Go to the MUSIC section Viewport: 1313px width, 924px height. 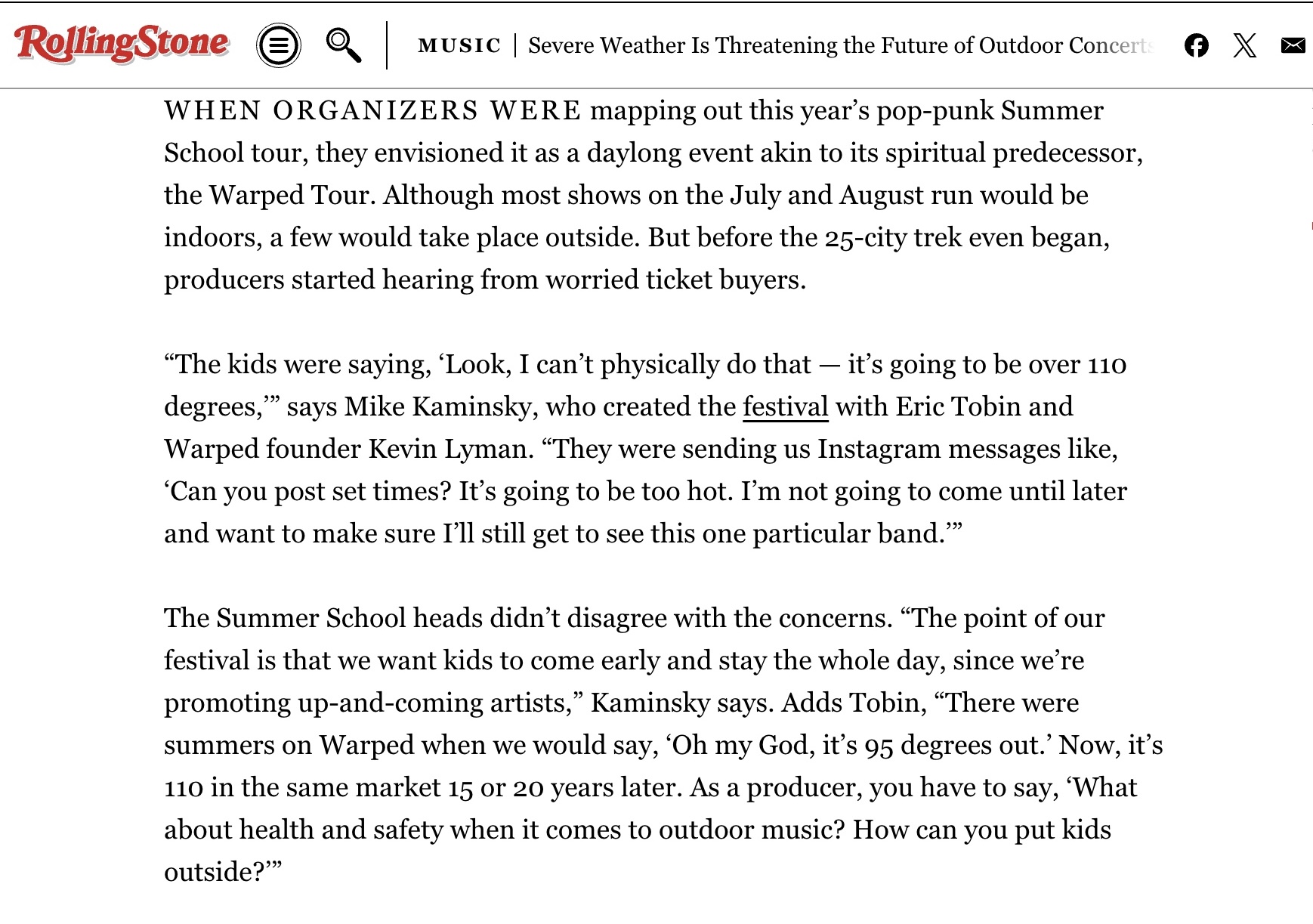pyautogui.click(x=459, y=45)
